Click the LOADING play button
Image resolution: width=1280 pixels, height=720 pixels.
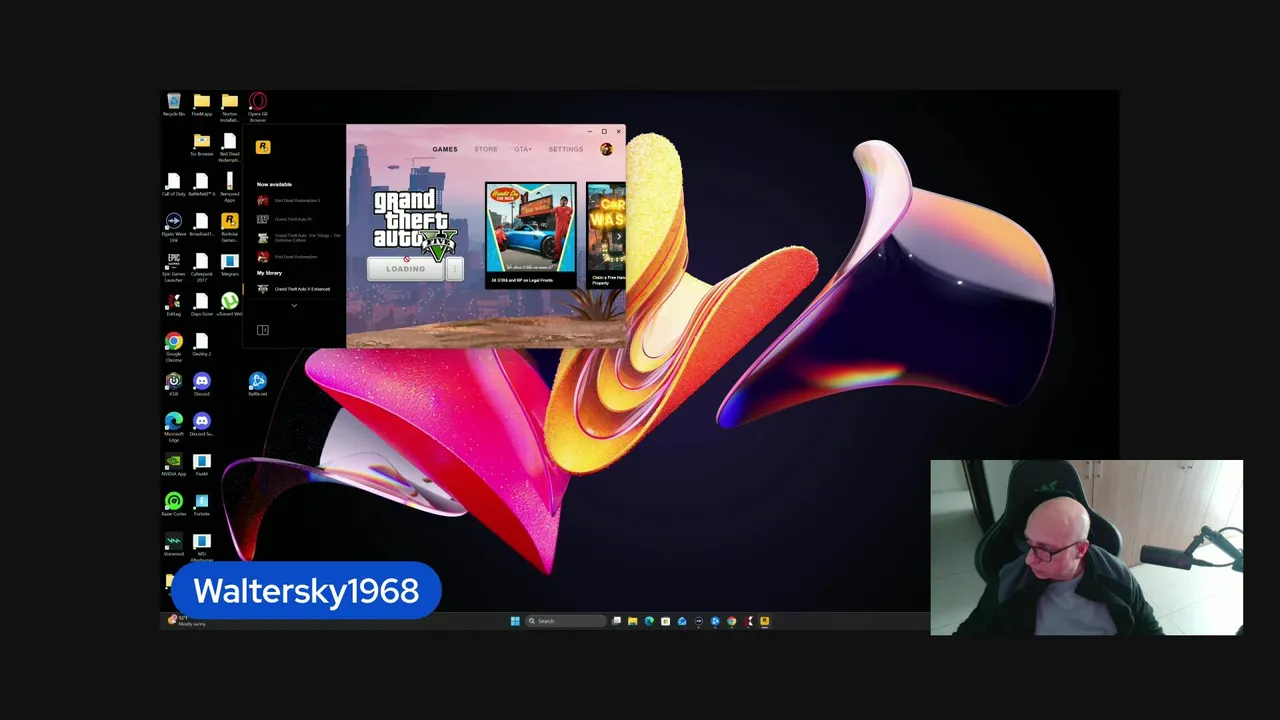[406, 269]
